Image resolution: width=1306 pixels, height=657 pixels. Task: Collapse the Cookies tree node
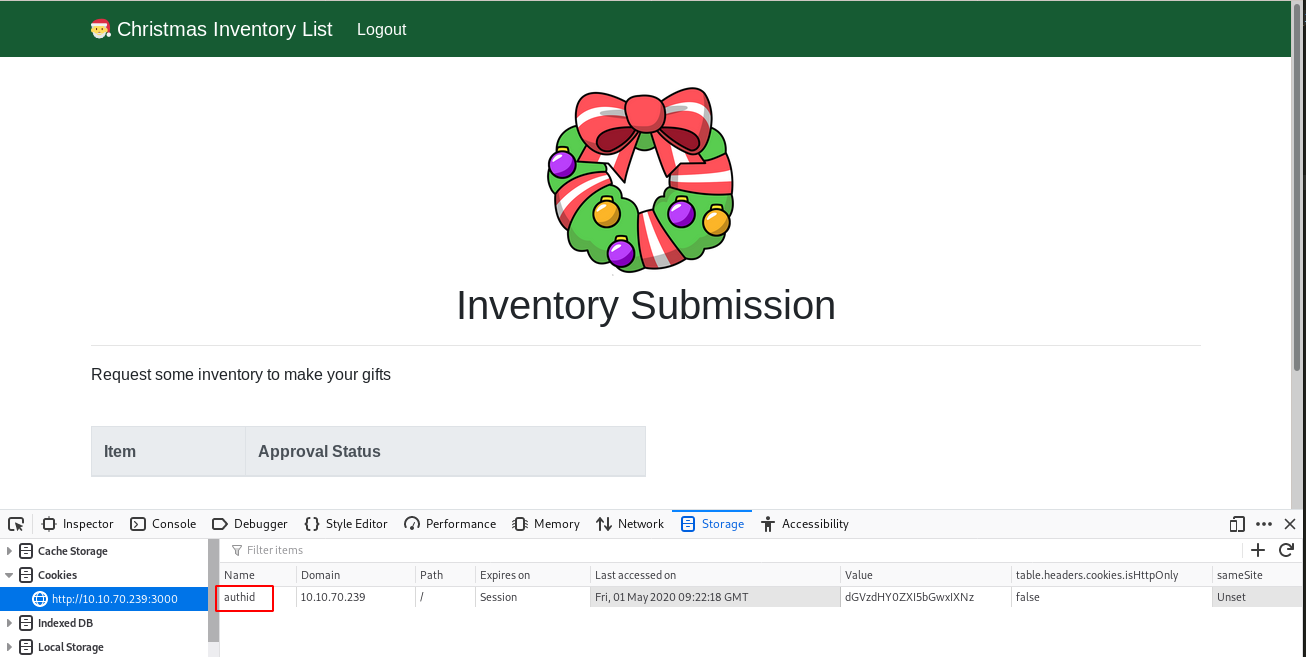click(x=10, y=575)
